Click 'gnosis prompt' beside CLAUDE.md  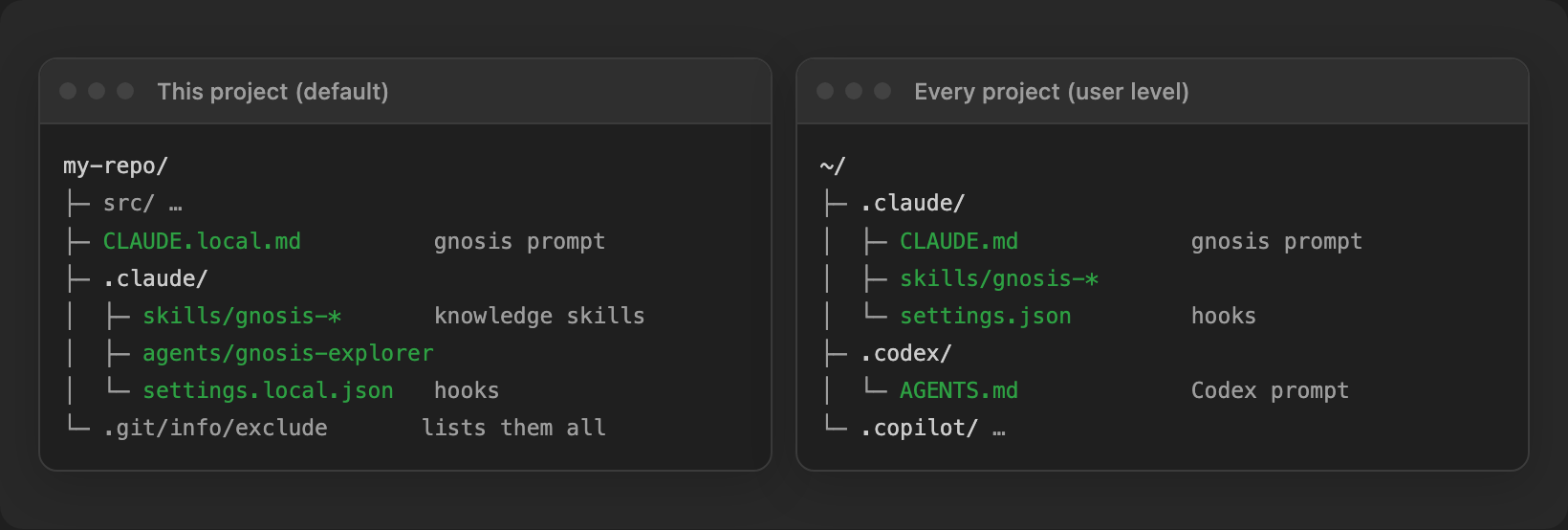click(1276, 241)
